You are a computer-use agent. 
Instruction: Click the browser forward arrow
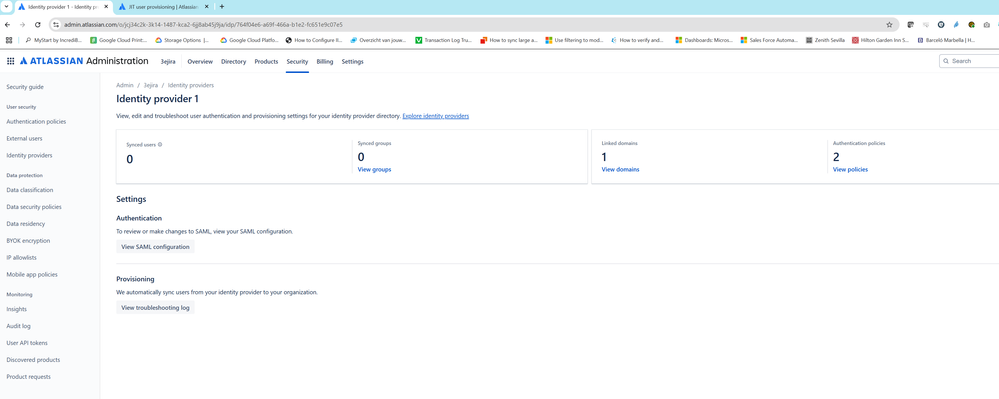pos(22,24)
